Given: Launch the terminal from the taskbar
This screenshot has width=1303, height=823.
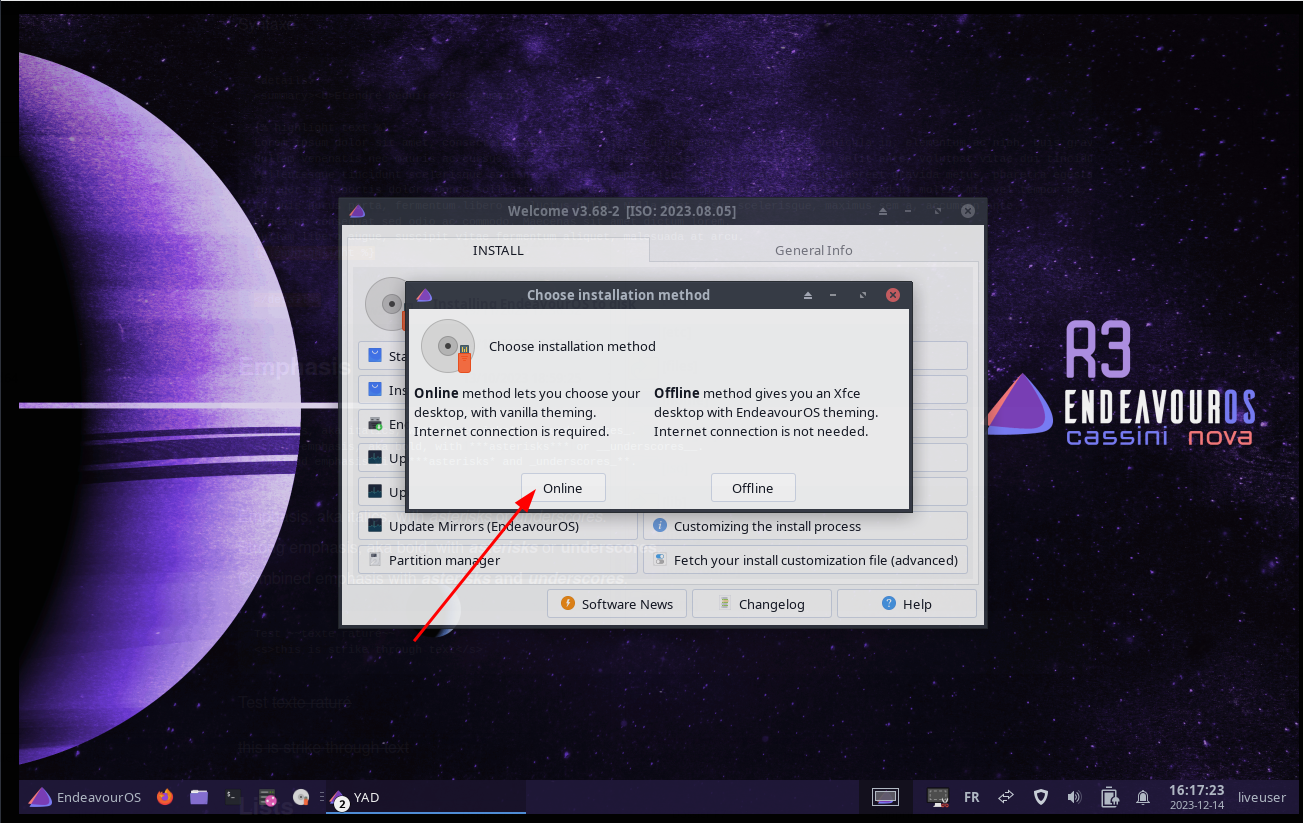Looking at the screenshot, I should point(233,797).
